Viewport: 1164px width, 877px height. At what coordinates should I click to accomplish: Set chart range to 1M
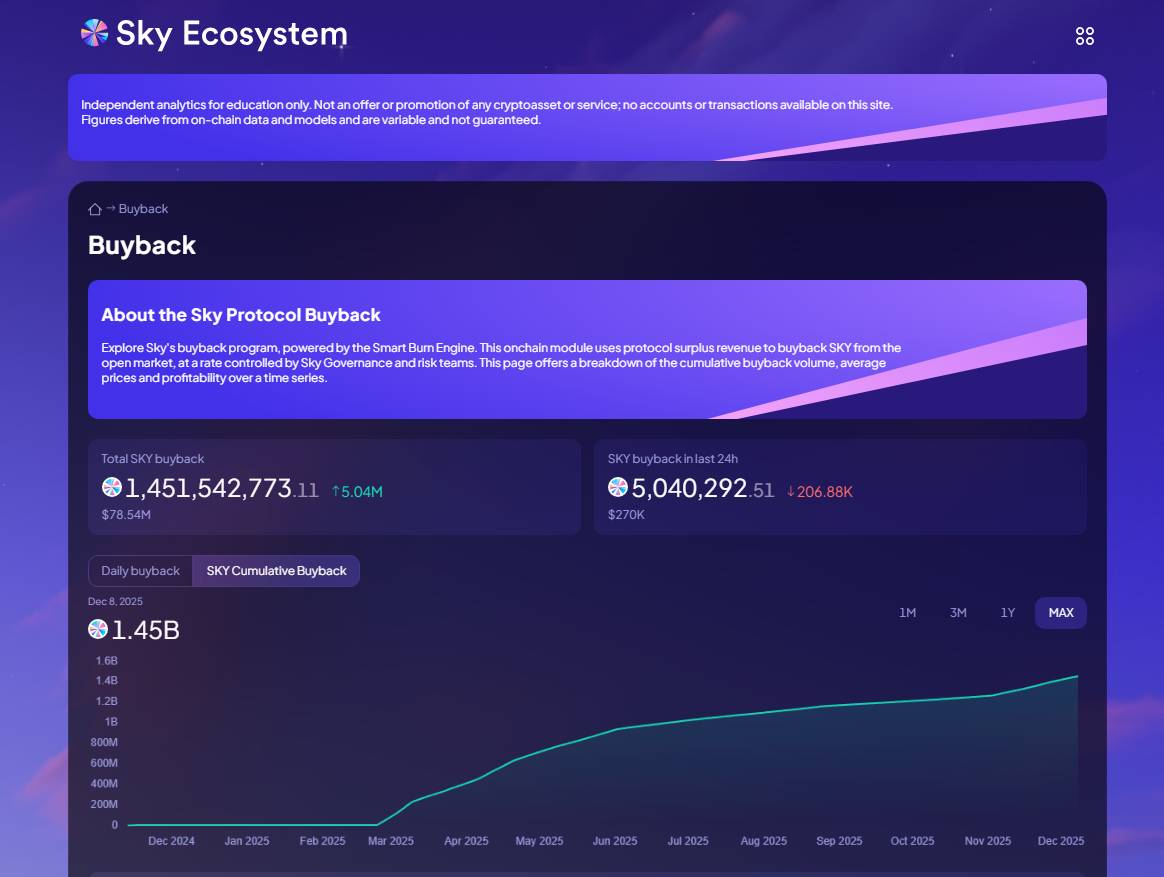(907, 613)
